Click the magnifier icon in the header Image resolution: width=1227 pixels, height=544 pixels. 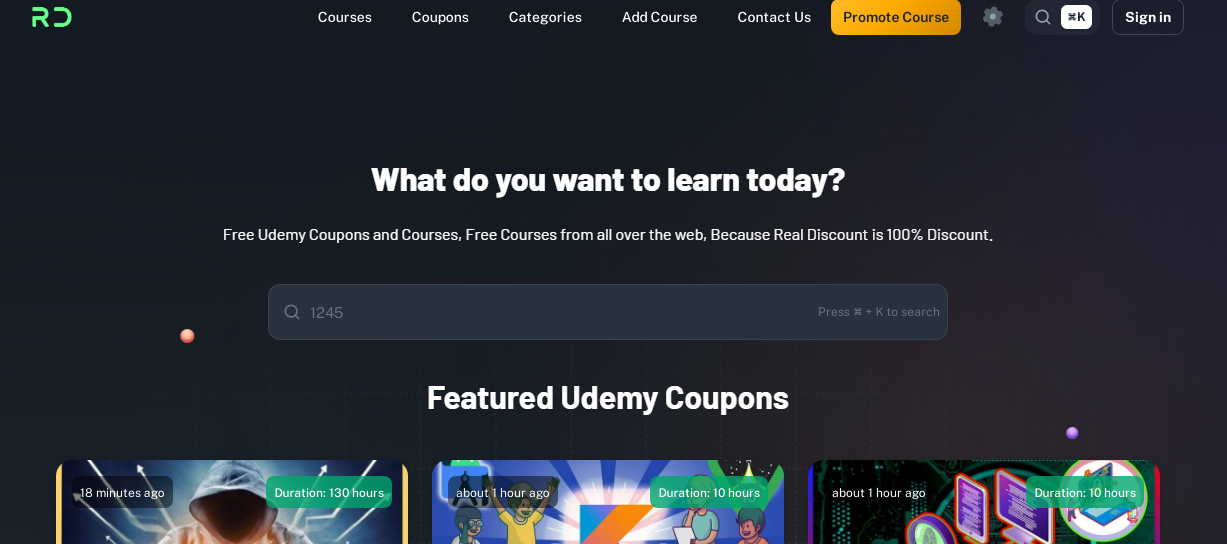click(x=1043, y=17)
